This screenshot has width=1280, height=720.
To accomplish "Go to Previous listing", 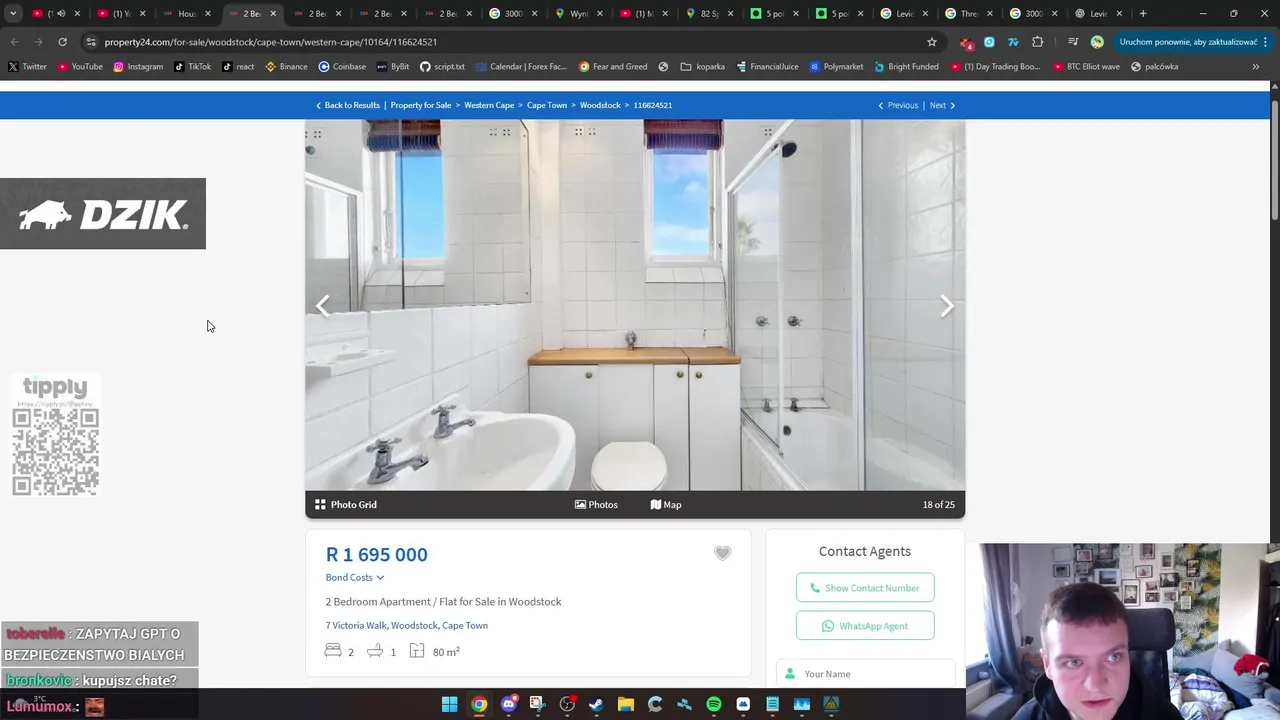I will (898, 105).
